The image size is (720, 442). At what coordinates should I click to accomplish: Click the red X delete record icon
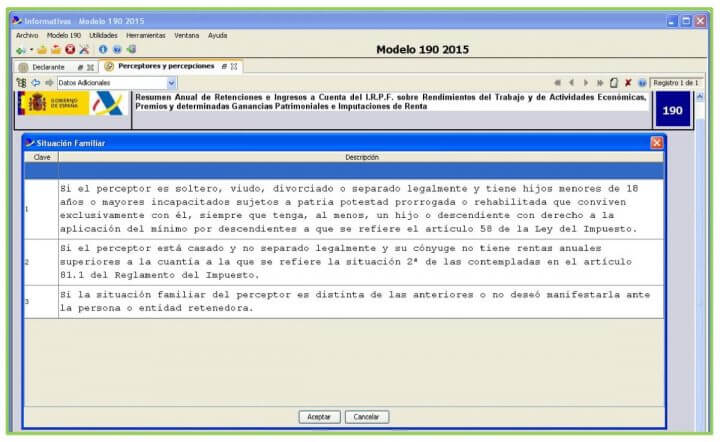click(x=628, y=83)
